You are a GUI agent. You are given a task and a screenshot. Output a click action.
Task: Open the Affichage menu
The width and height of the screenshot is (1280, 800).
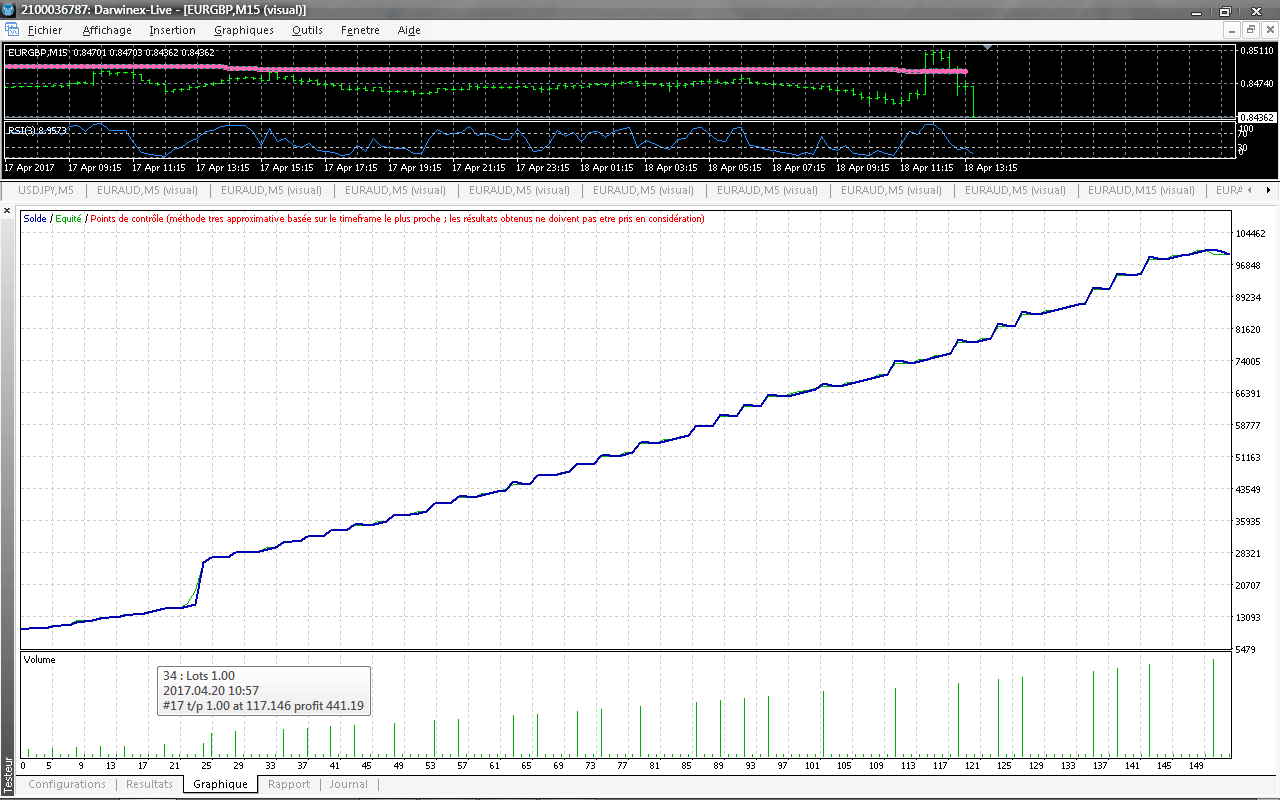106,30
